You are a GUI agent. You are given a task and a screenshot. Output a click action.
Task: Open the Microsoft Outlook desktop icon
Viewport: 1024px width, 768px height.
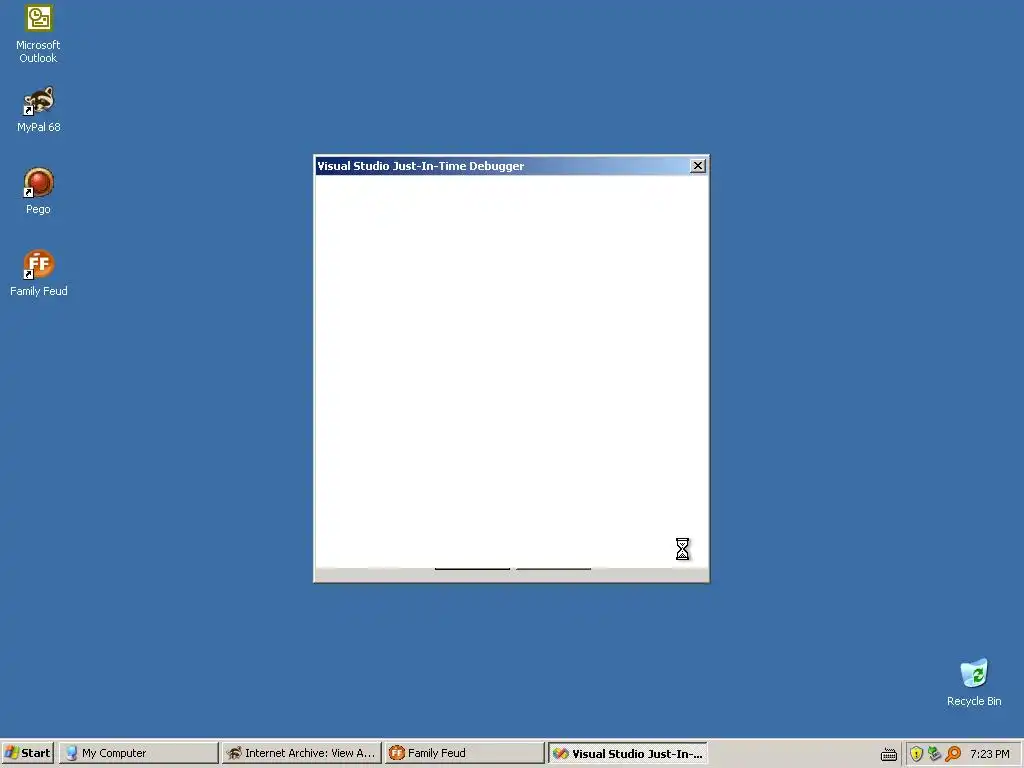tap(39, 34)
